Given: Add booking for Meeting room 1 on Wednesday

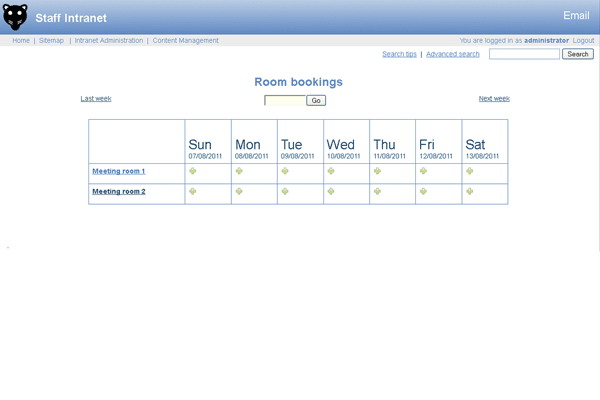Looking at the screenshot, I should tap(331, 171).
